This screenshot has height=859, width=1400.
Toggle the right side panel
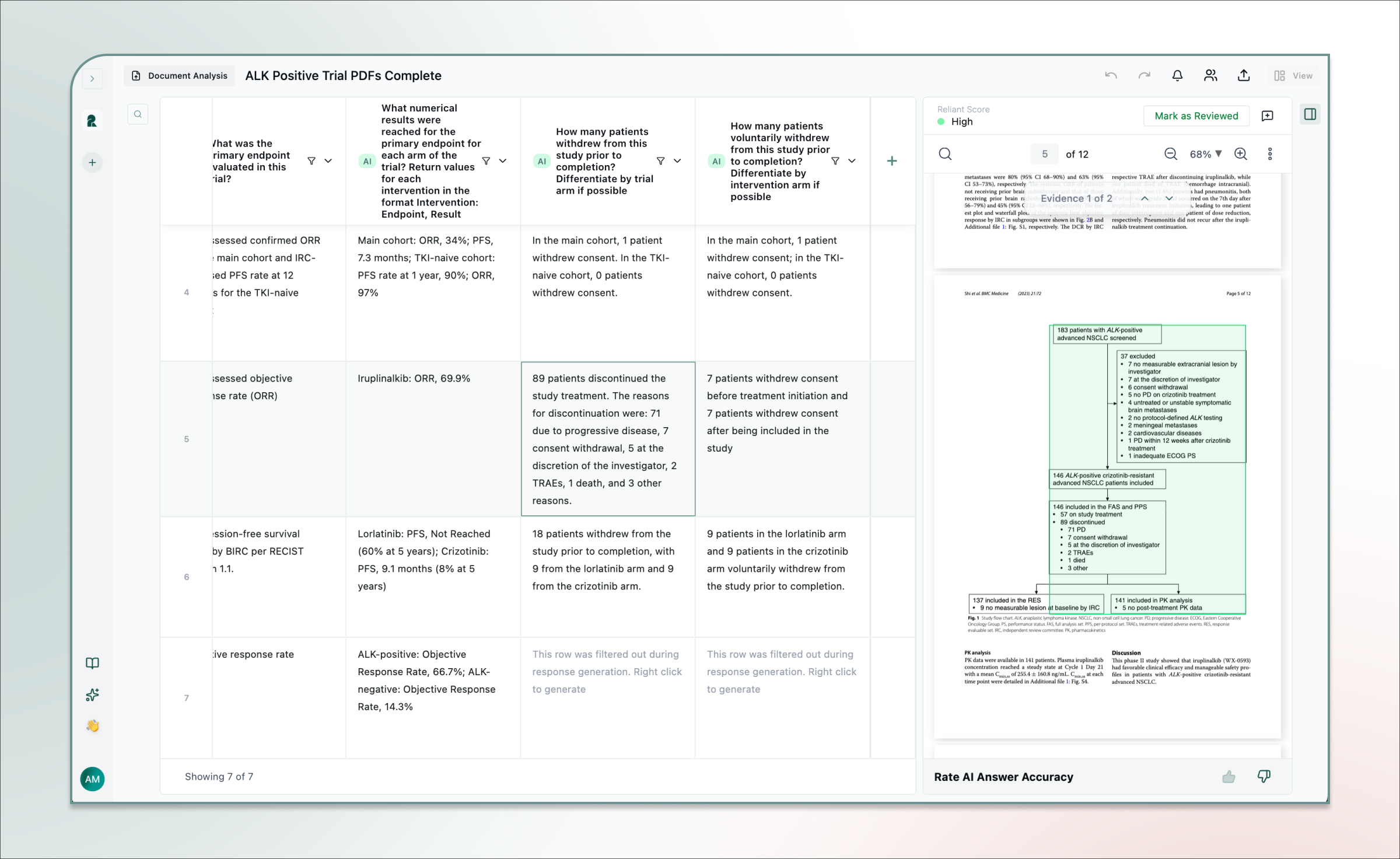[1310, 114]
